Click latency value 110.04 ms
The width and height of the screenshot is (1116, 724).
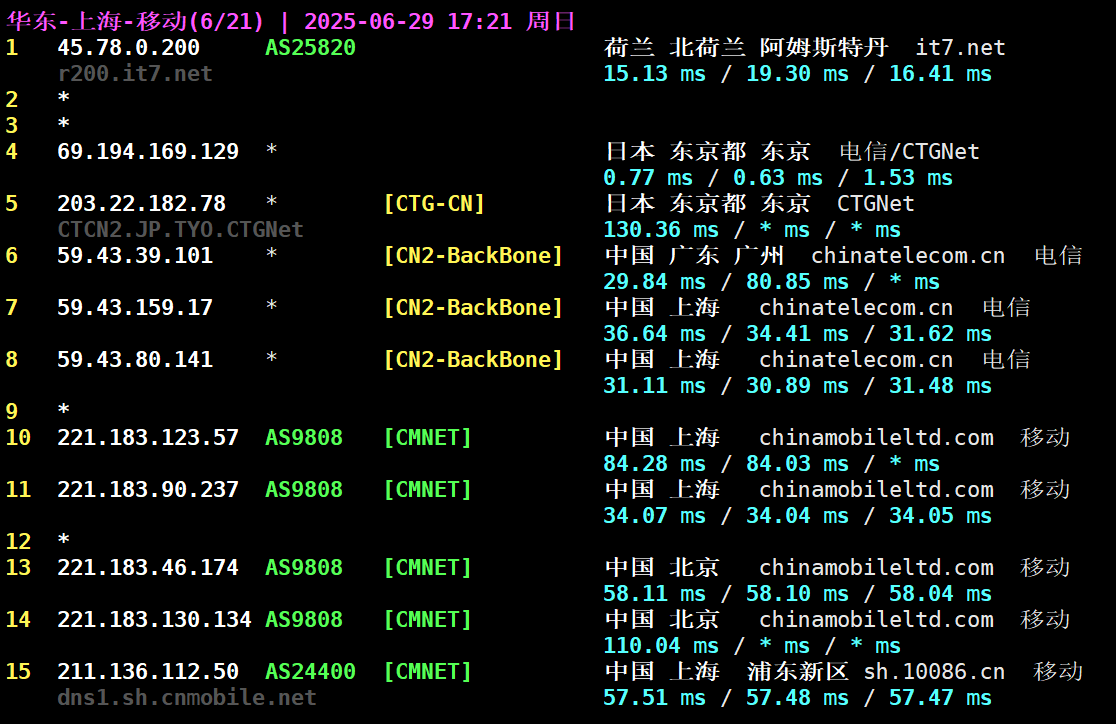(x=661, y=645)
